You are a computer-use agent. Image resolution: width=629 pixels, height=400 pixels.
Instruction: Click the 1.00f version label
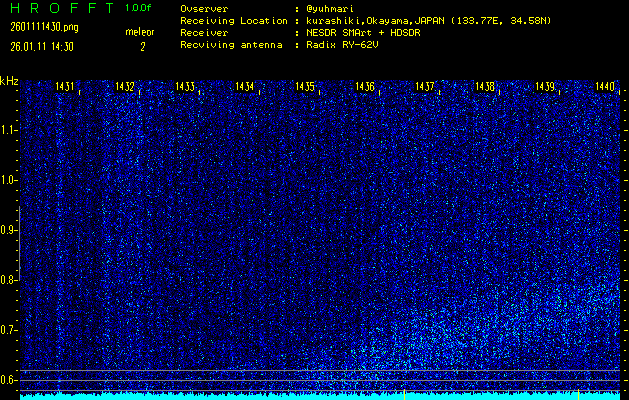138,8
